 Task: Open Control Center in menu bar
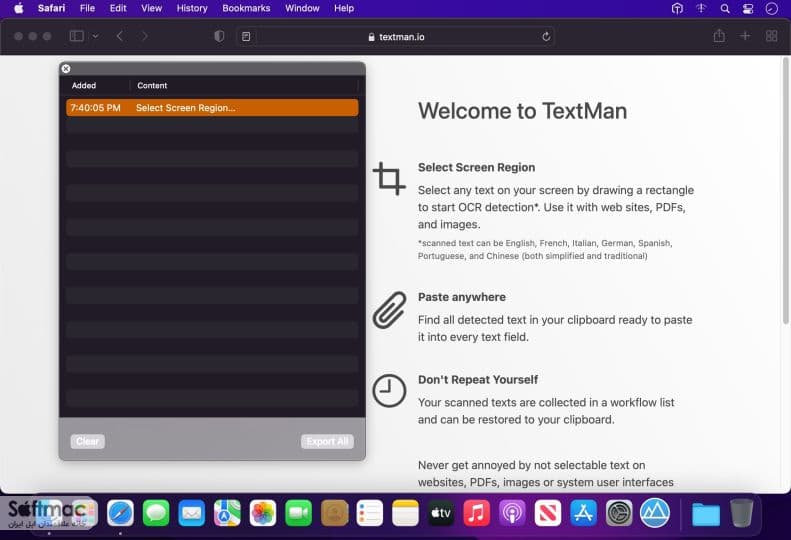click(748, 8)
